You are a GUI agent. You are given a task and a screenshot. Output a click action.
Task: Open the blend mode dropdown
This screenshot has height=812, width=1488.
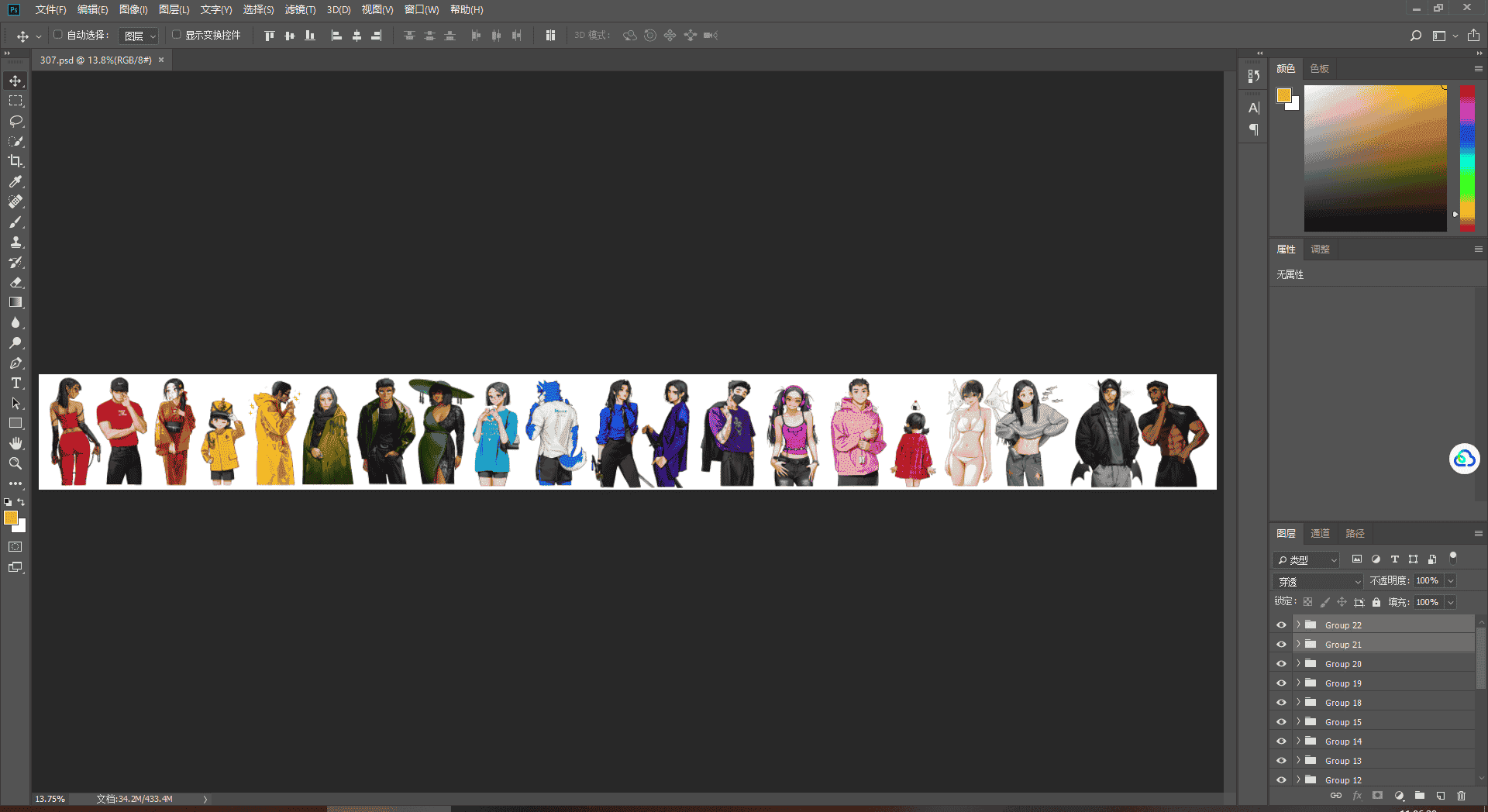[x=1318, y=581]
